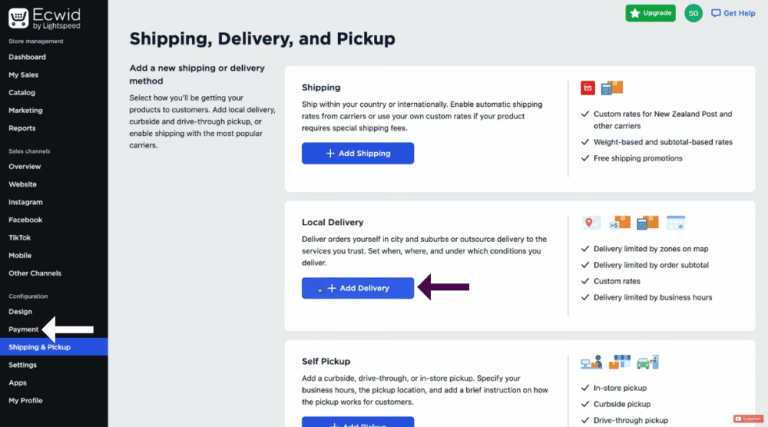The height and width of the screenshot is (427, 768).
Task: Click the Ecwid shopping cart logo
Action: (x=19, y=18)
